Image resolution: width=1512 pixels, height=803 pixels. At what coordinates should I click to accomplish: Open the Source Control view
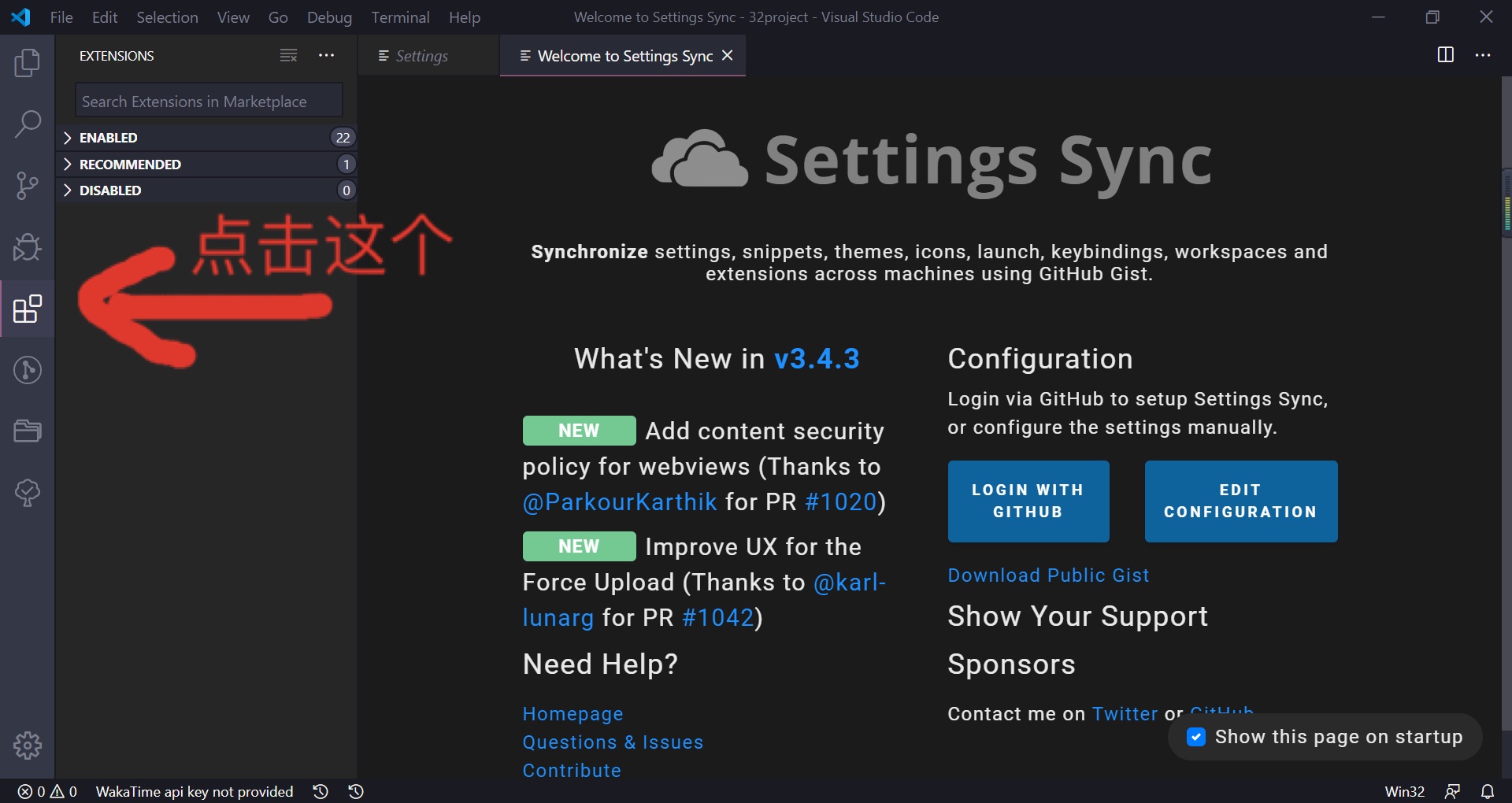pyautogui.click(x=28, y=185)
